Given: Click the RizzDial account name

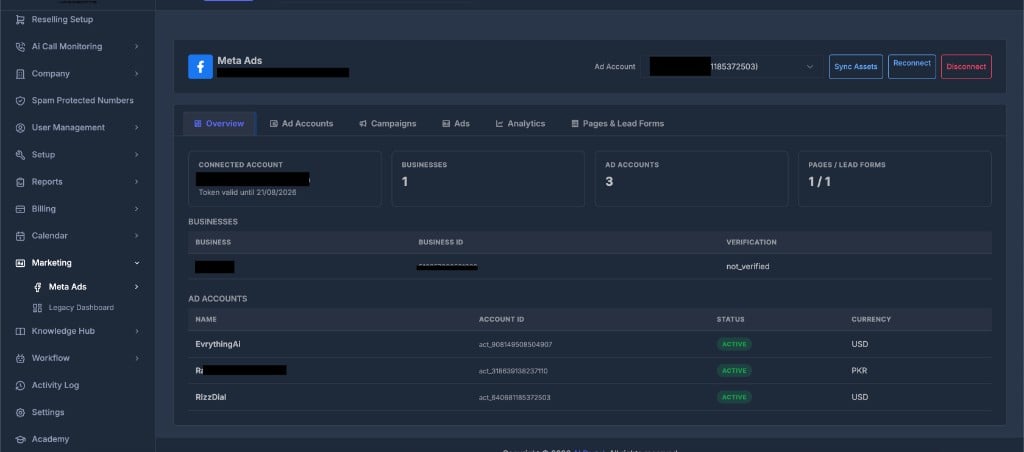Looking at the screenshot, I should coord(211,397).
